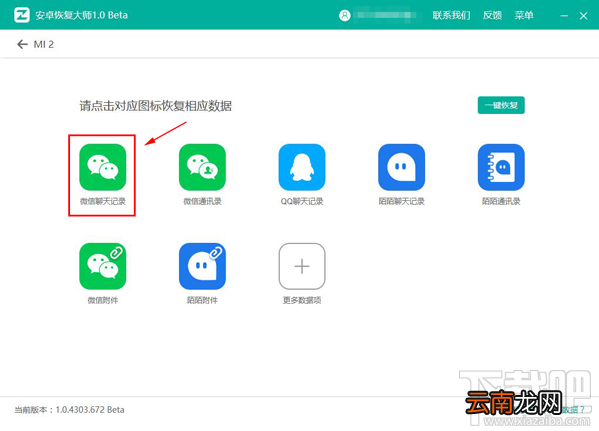Click the heading 请点击对应图标恢复相应数据
Image resolution: width=599 pixels, height=431 pixels.
click(155, 106)
